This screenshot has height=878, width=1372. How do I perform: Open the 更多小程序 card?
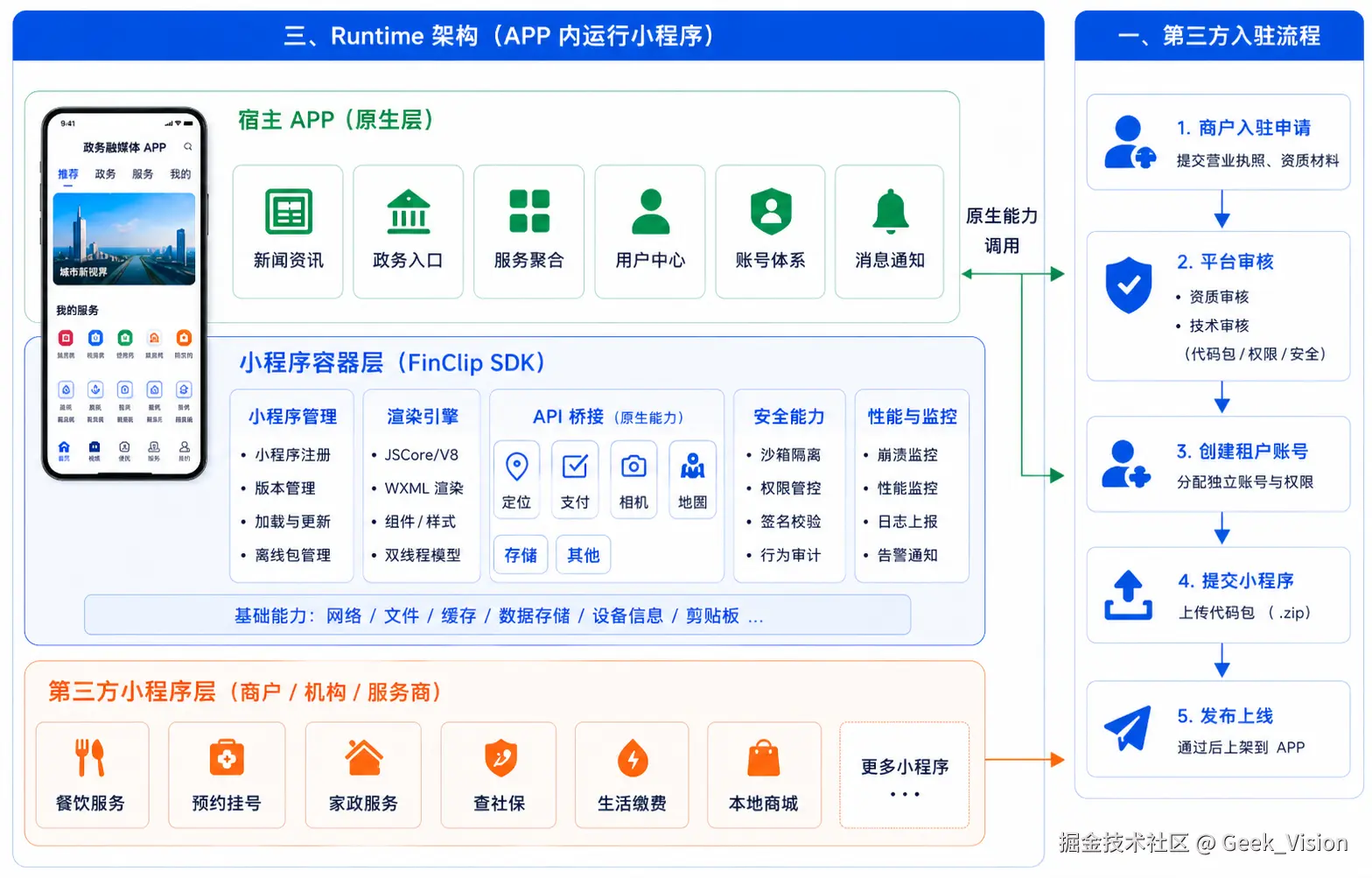point(905,776)
